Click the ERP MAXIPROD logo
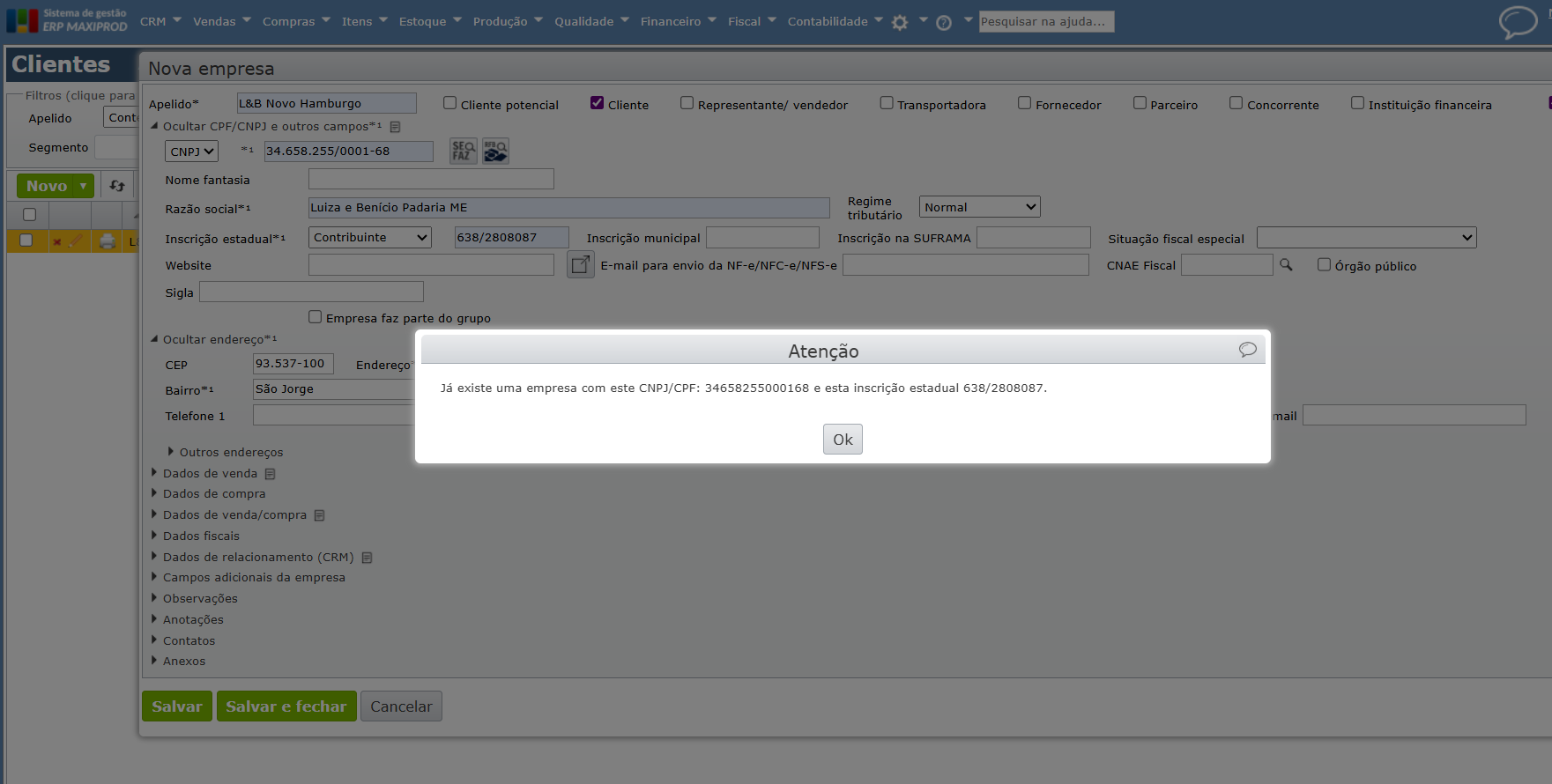Image resolution: width=1552 pixels, height=784 pixels. (67, 20)
